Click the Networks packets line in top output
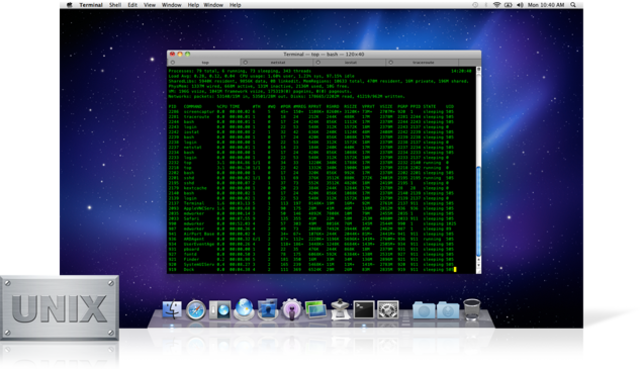 click(x=287, y=96)
